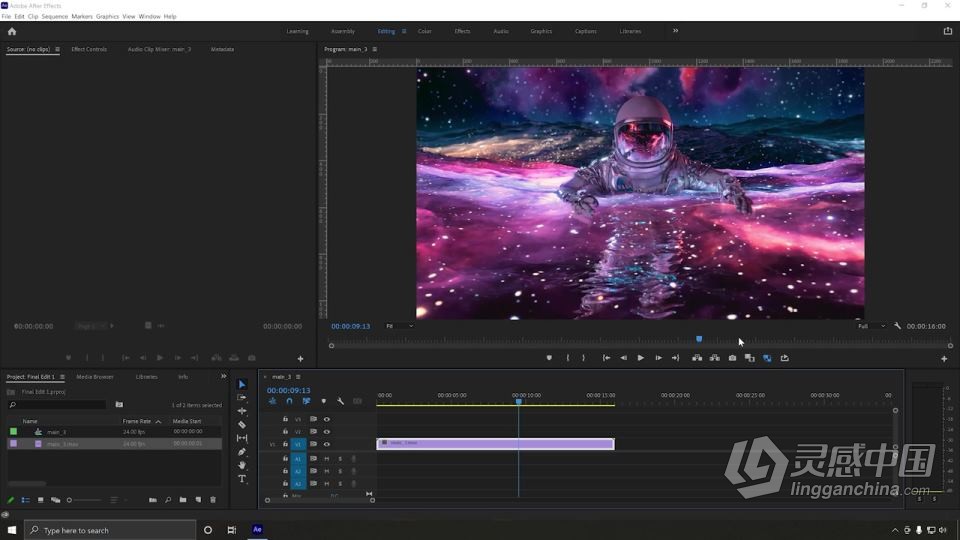Click the Export share icon in Program transport
Viewport: 960px width, 540px height.
785,358
